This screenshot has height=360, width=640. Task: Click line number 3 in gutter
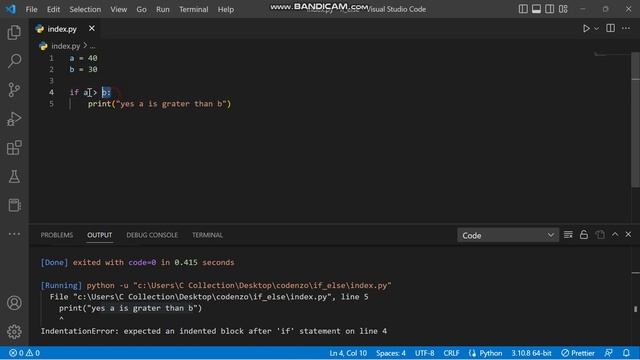pyautogui.click(x=51, y=80)
